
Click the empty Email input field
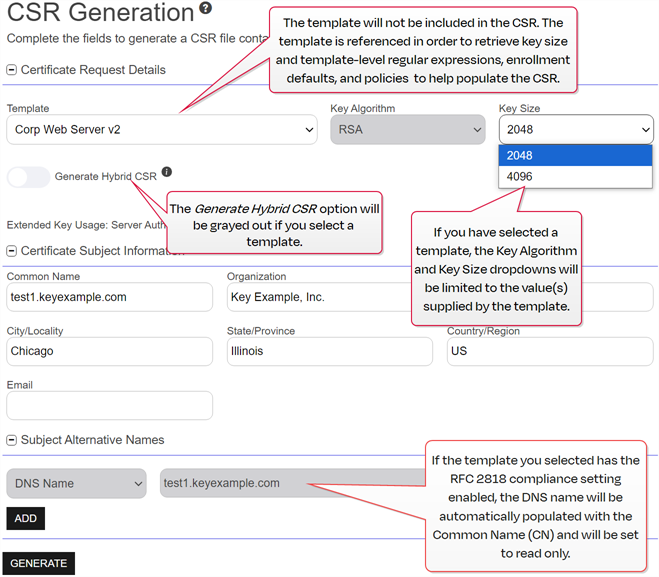[109, 405]
